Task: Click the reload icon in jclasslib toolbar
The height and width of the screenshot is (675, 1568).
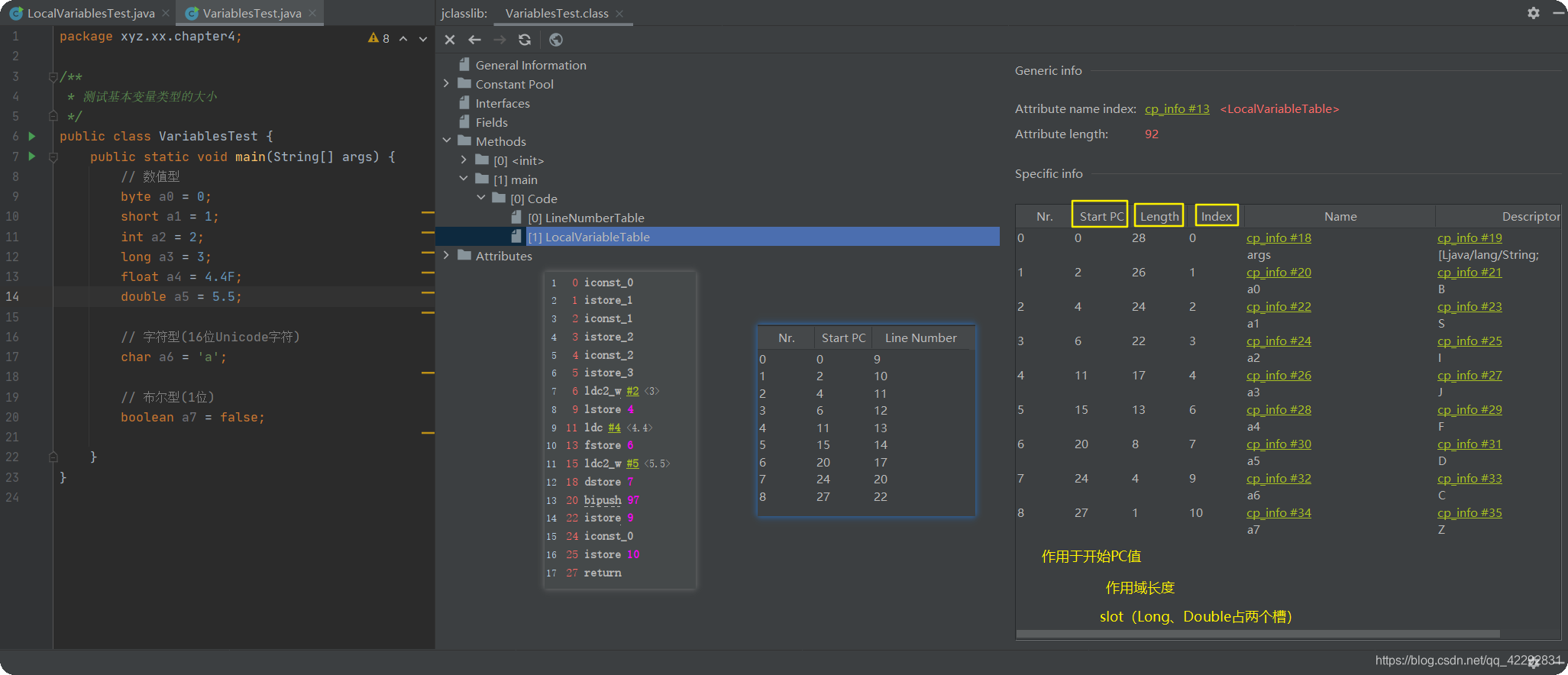Action: tap(525, 40)
